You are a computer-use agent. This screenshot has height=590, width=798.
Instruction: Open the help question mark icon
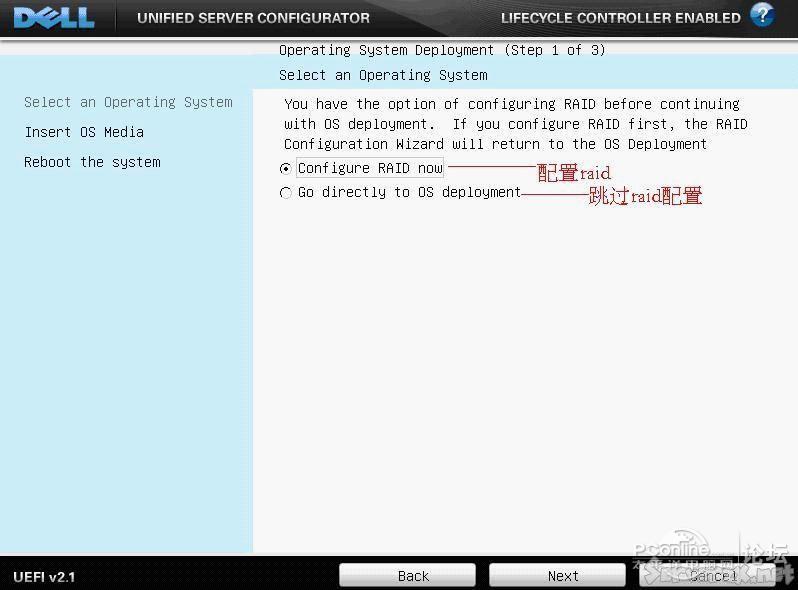[x=762, y=15]
